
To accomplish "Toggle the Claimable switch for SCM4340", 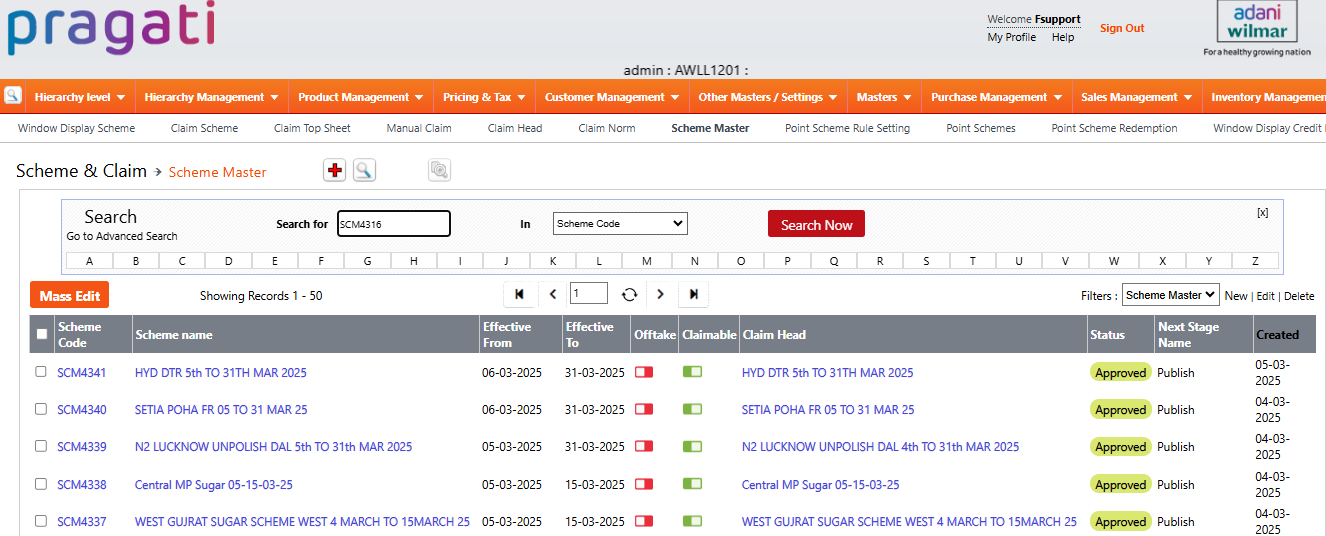I will [x=692, y=409].
